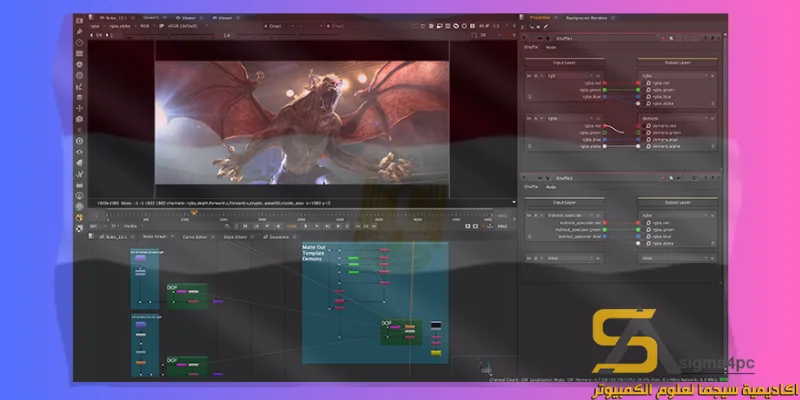
Task: Open the A input Crop1 dropdown
Action: click(x=279, y=26)
